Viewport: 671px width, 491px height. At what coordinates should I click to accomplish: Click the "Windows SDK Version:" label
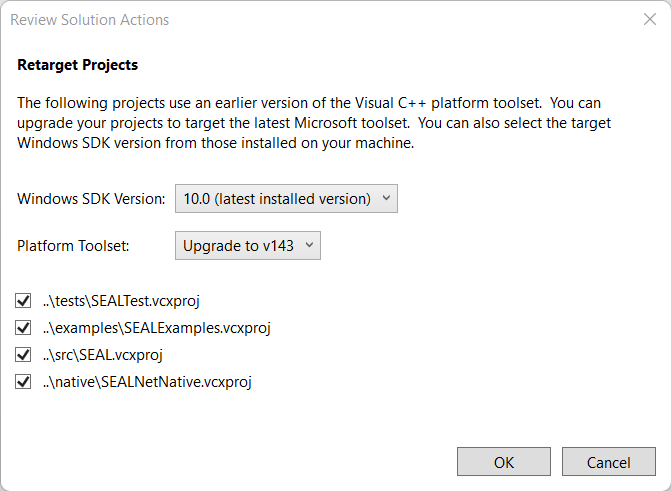tap(91, 199)
